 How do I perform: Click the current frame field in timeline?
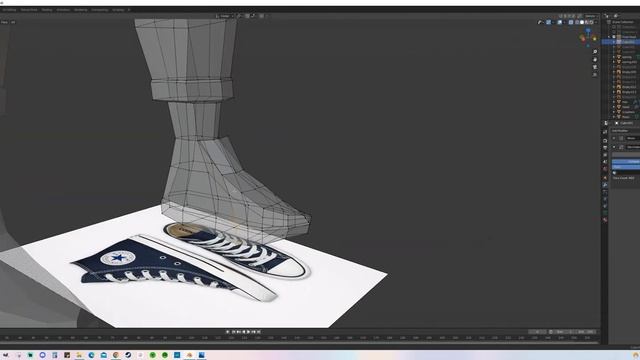[538, 332]
